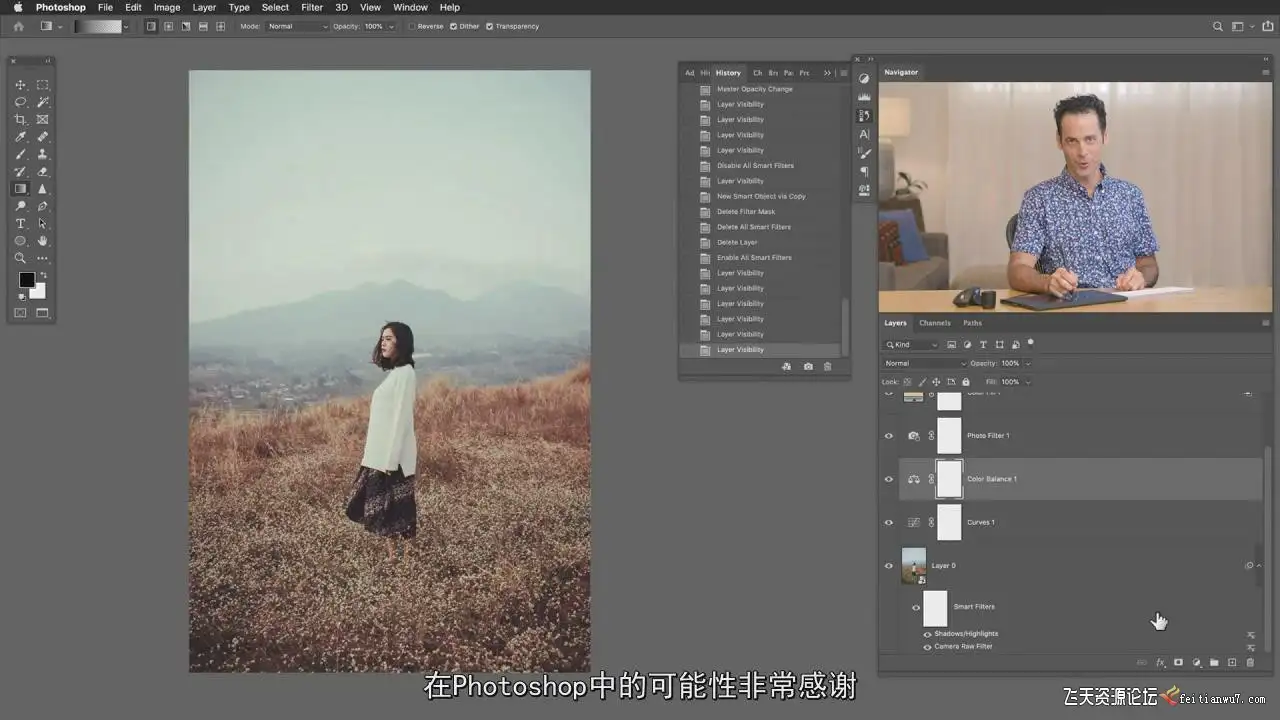
Task: Create new snapshot in History panel
Action: [808, 367]
